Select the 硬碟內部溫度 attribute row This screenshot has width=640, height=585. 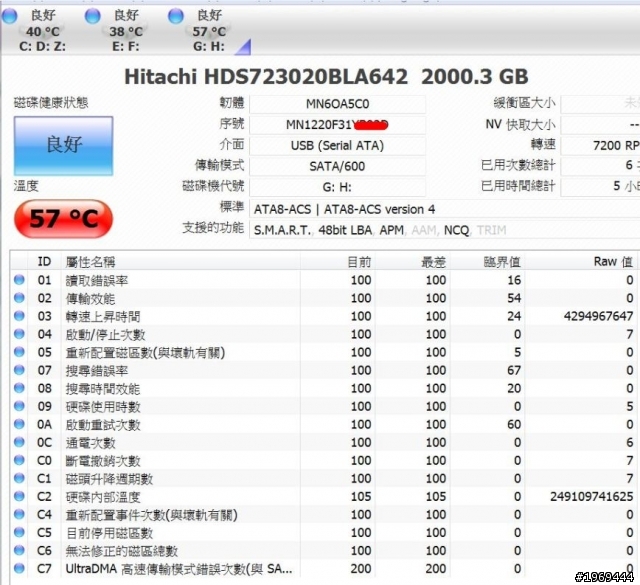pyautogui.click(x=323, y=496)
